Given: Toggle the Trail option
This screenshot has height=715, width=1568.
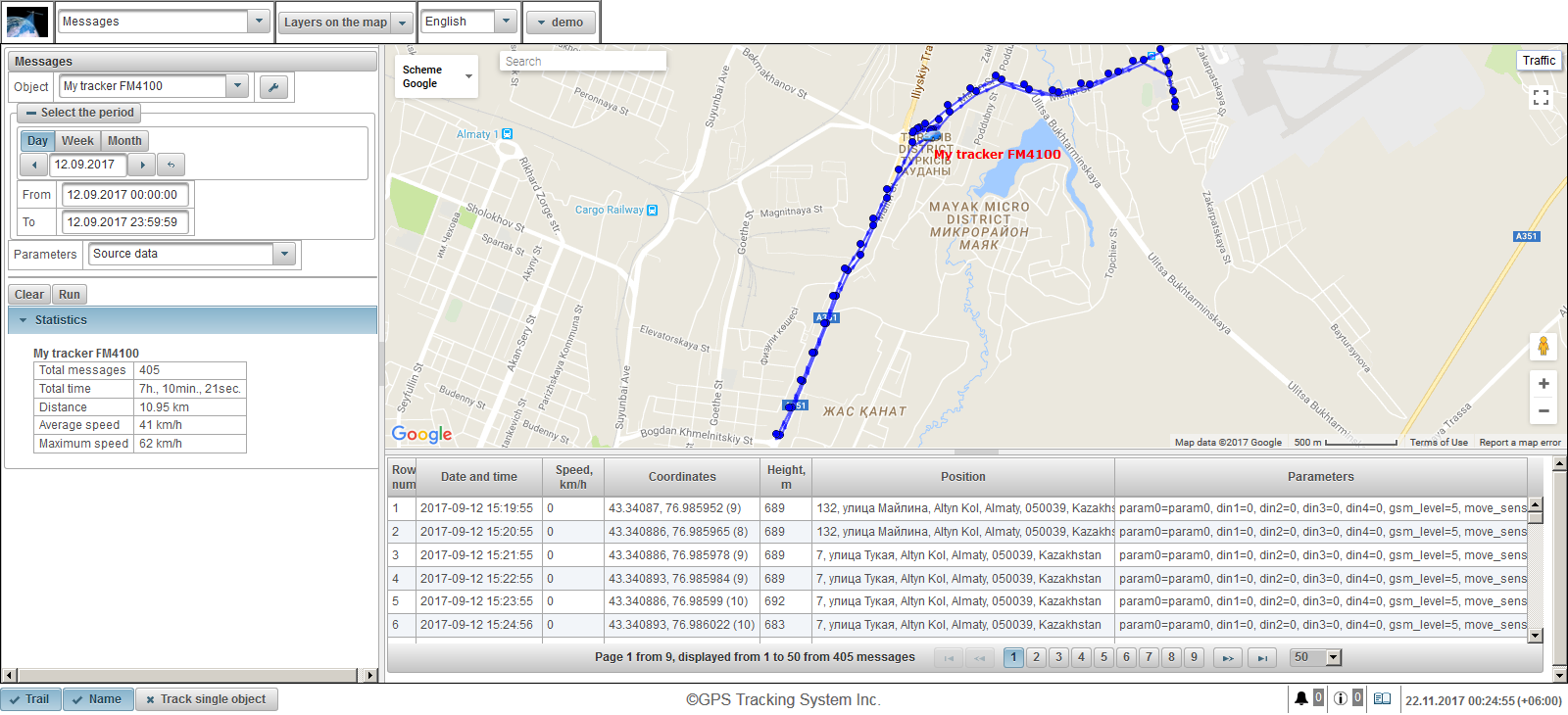Looking at the screenshot, I should tap(31, 699).
